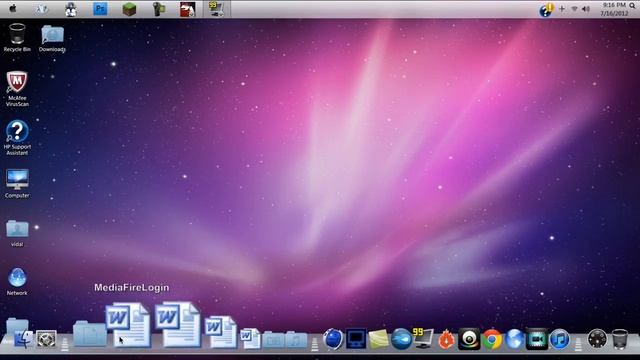Open the Trash in the dock
The width and height of the screenshot is (640, 360).
point(620,339)
